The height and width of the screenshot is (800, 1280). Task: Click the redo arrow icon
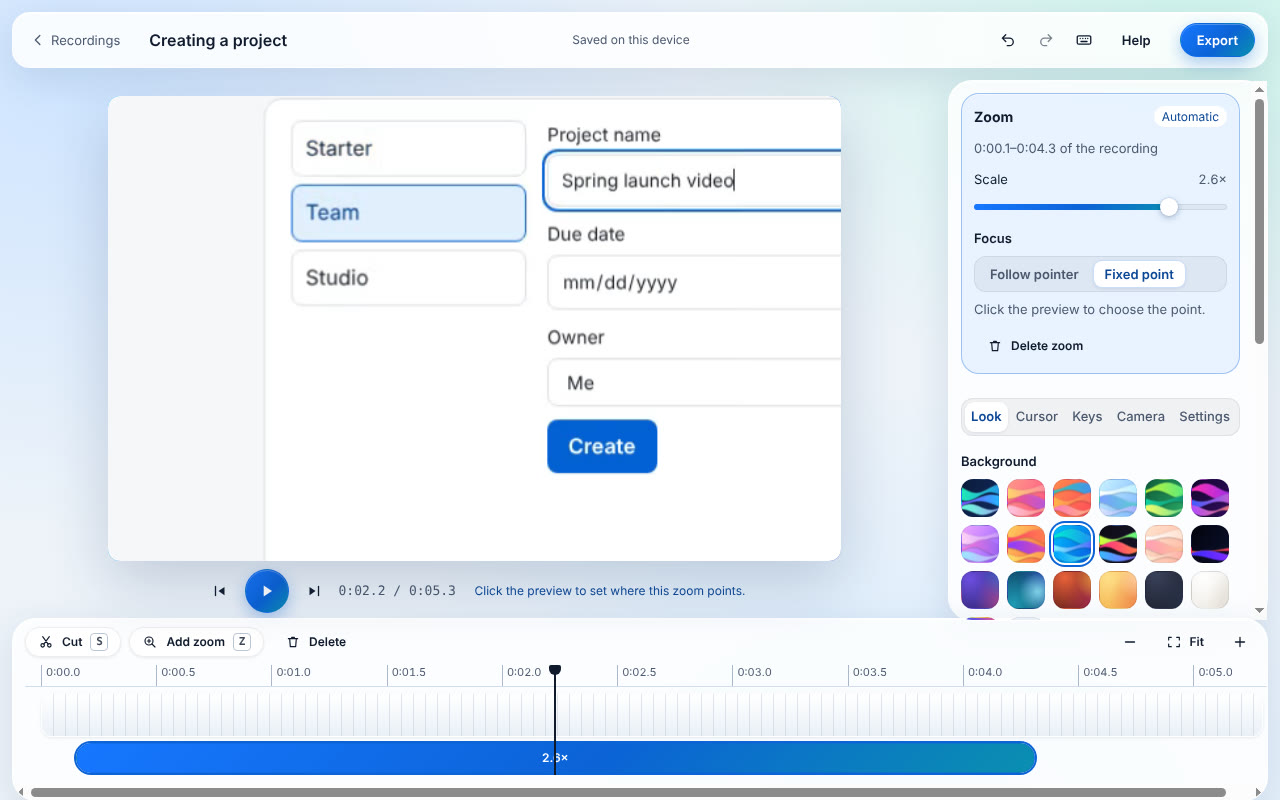(x=1046, y=40)
